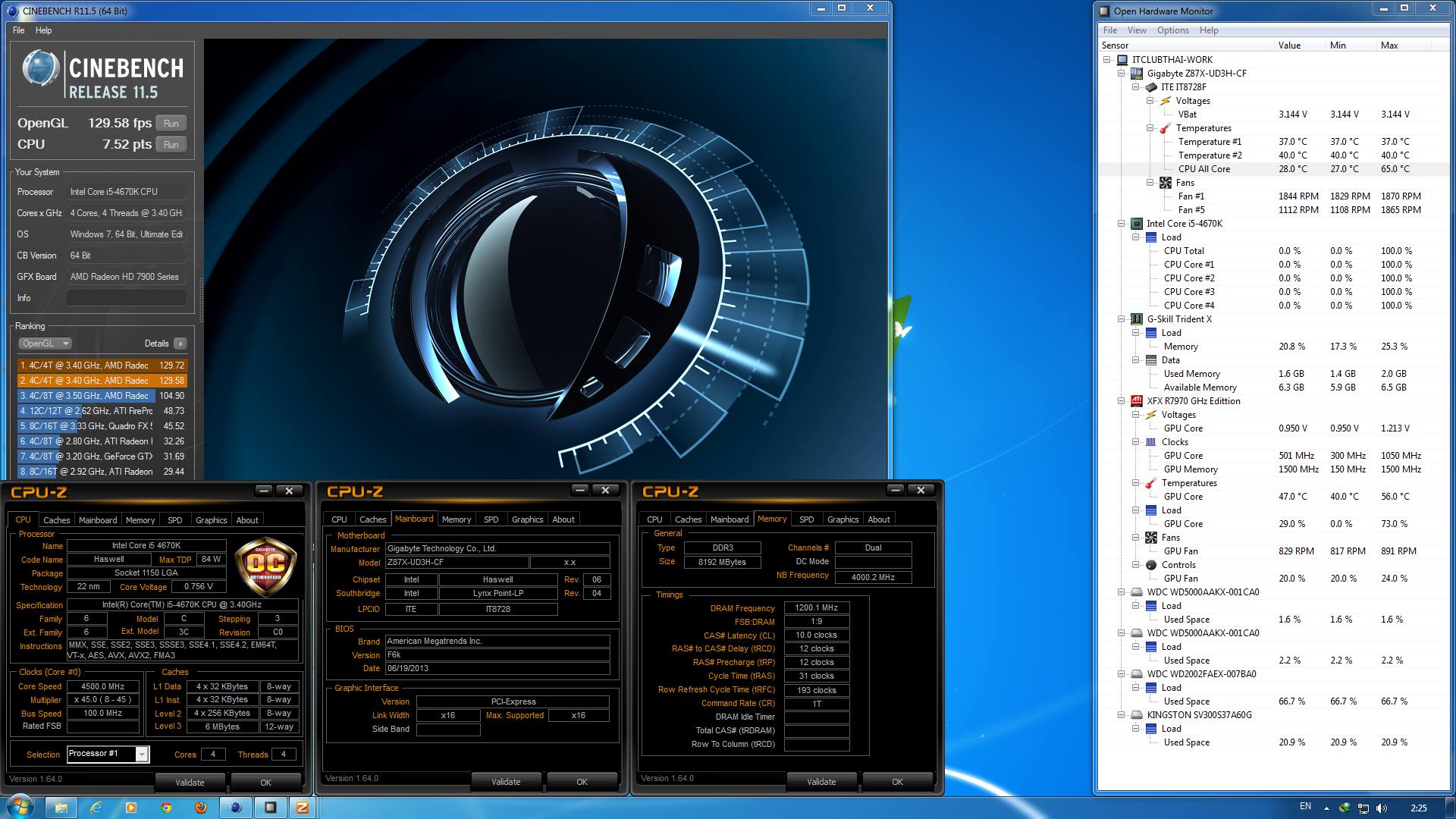Run the CPU benchmark
The height and width of the screenshot is (819, 1456).
[x=171, y=145]
